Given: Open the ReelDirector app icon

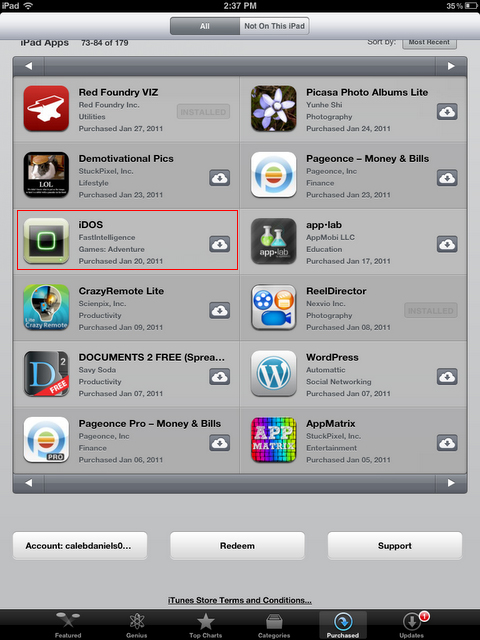Looking at the screenshot, I should (x=273, y=307).
